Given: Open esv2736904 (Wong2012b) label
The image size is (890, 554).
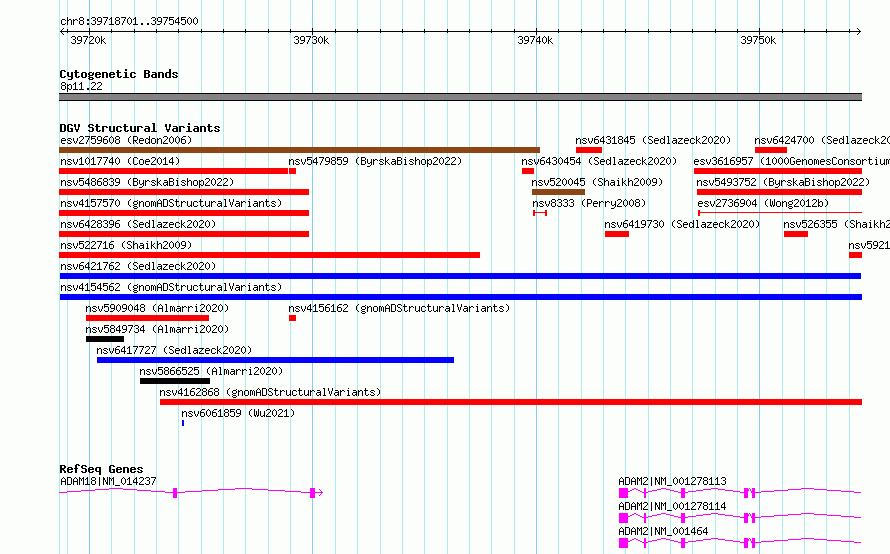Looking at the screenshot, I should point(763,203).
